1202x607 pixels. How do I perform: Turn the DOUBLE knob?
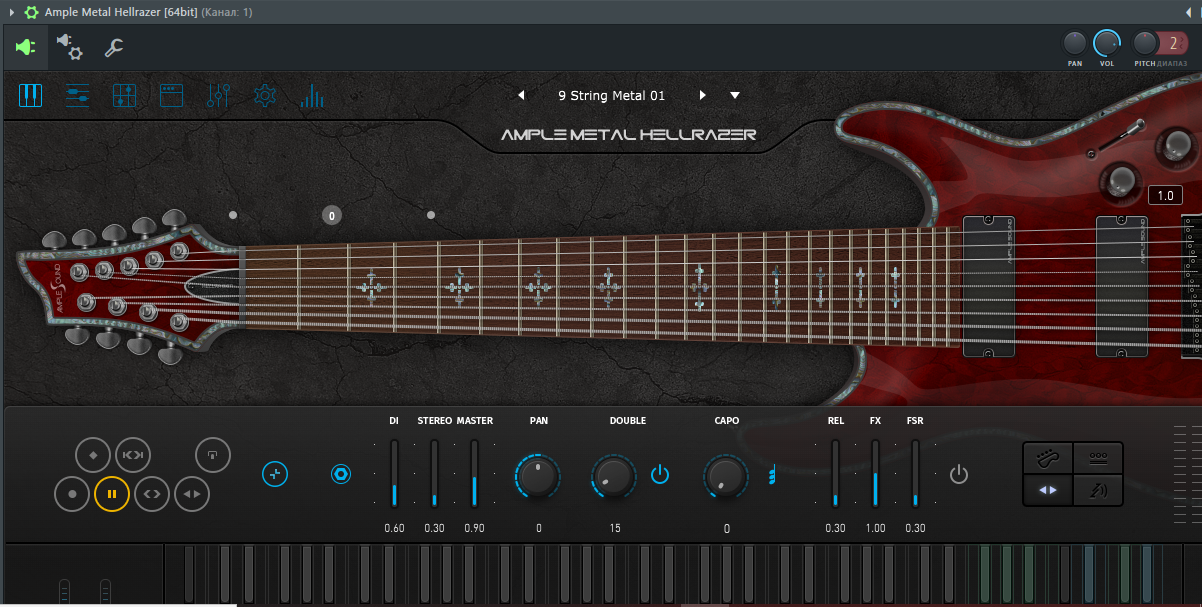coord(614,475)
